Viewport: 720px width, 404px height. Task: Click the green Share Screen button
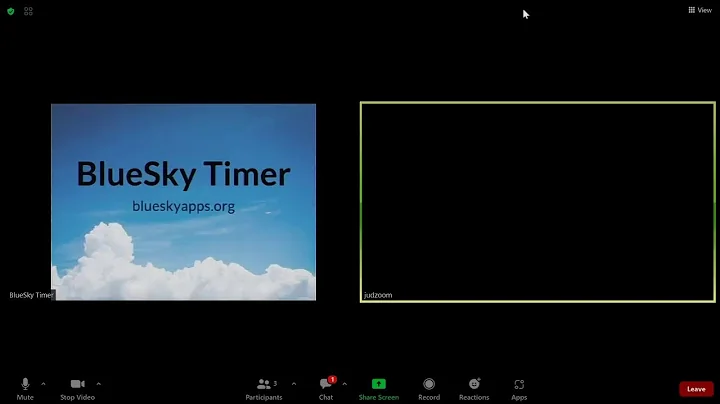pos(379,389)
